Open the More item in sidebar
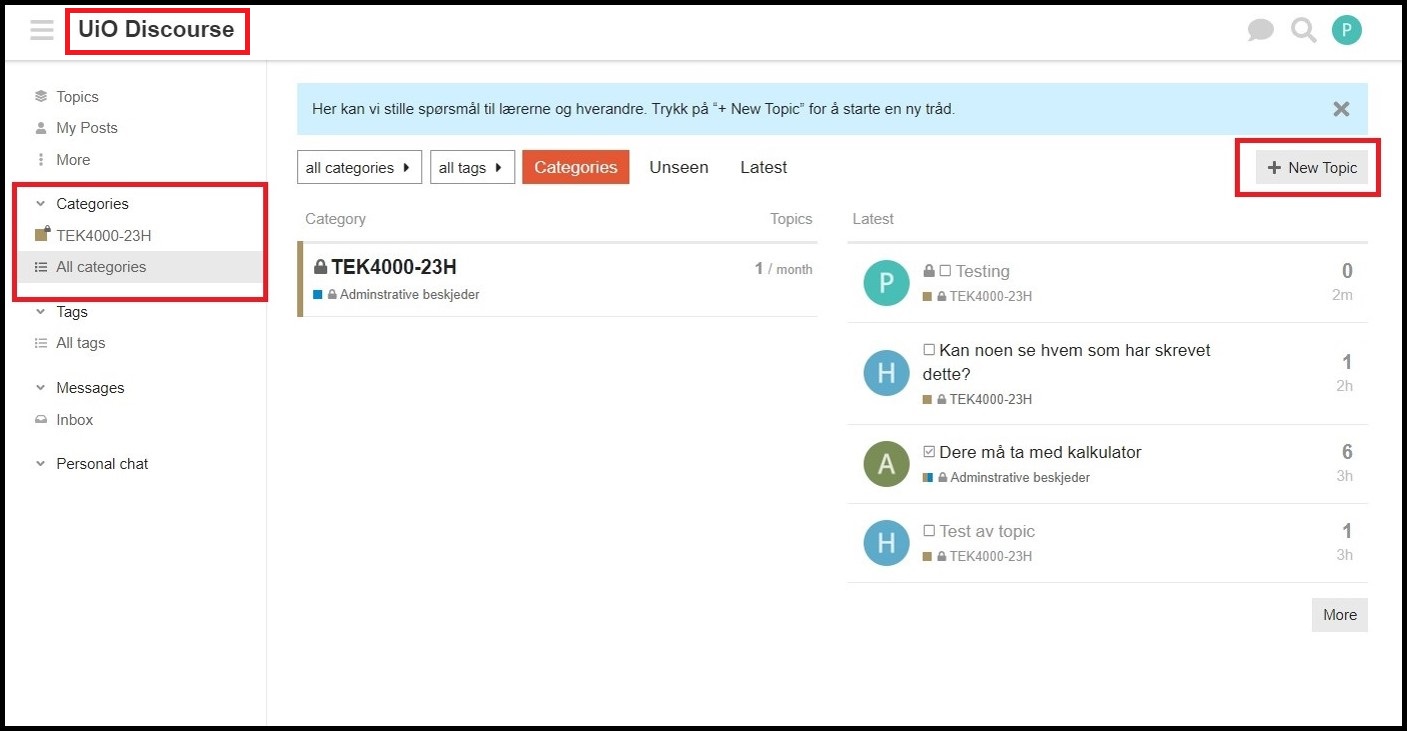 click(73, 160)
